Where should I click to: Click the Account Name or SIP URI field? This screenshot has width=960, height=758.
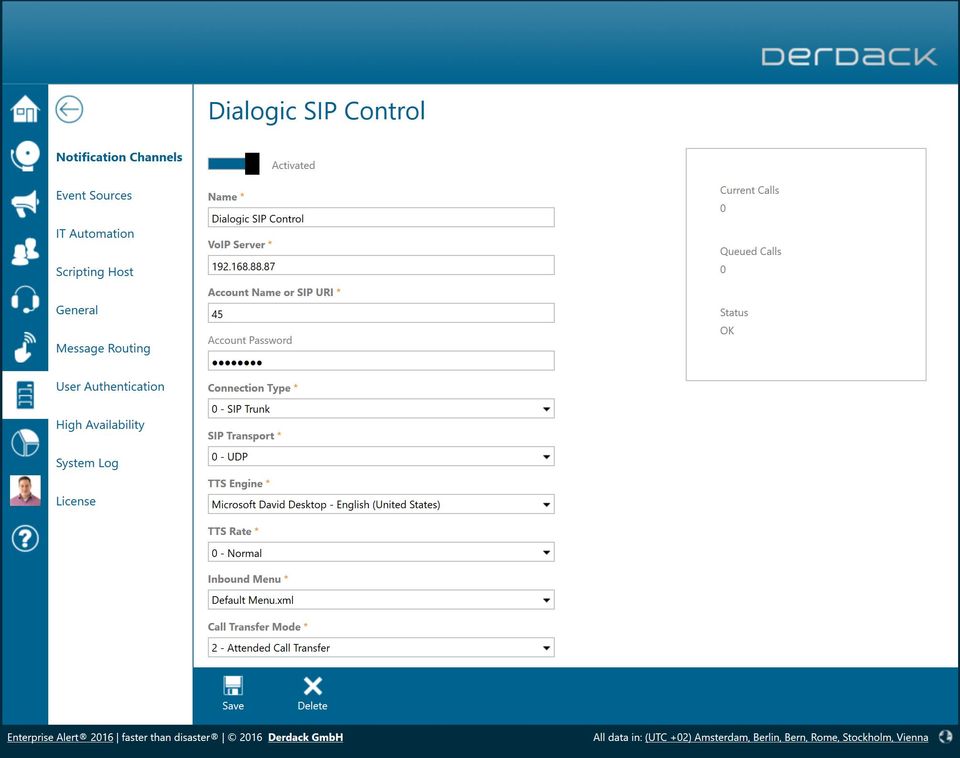pos(381,313)
